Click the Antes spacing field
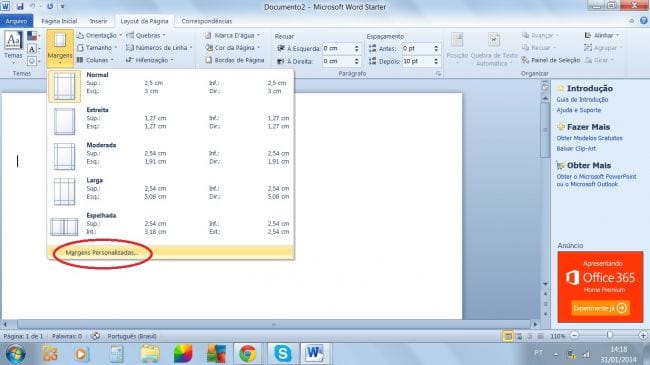650x365 pixels. tap(417, 49)
